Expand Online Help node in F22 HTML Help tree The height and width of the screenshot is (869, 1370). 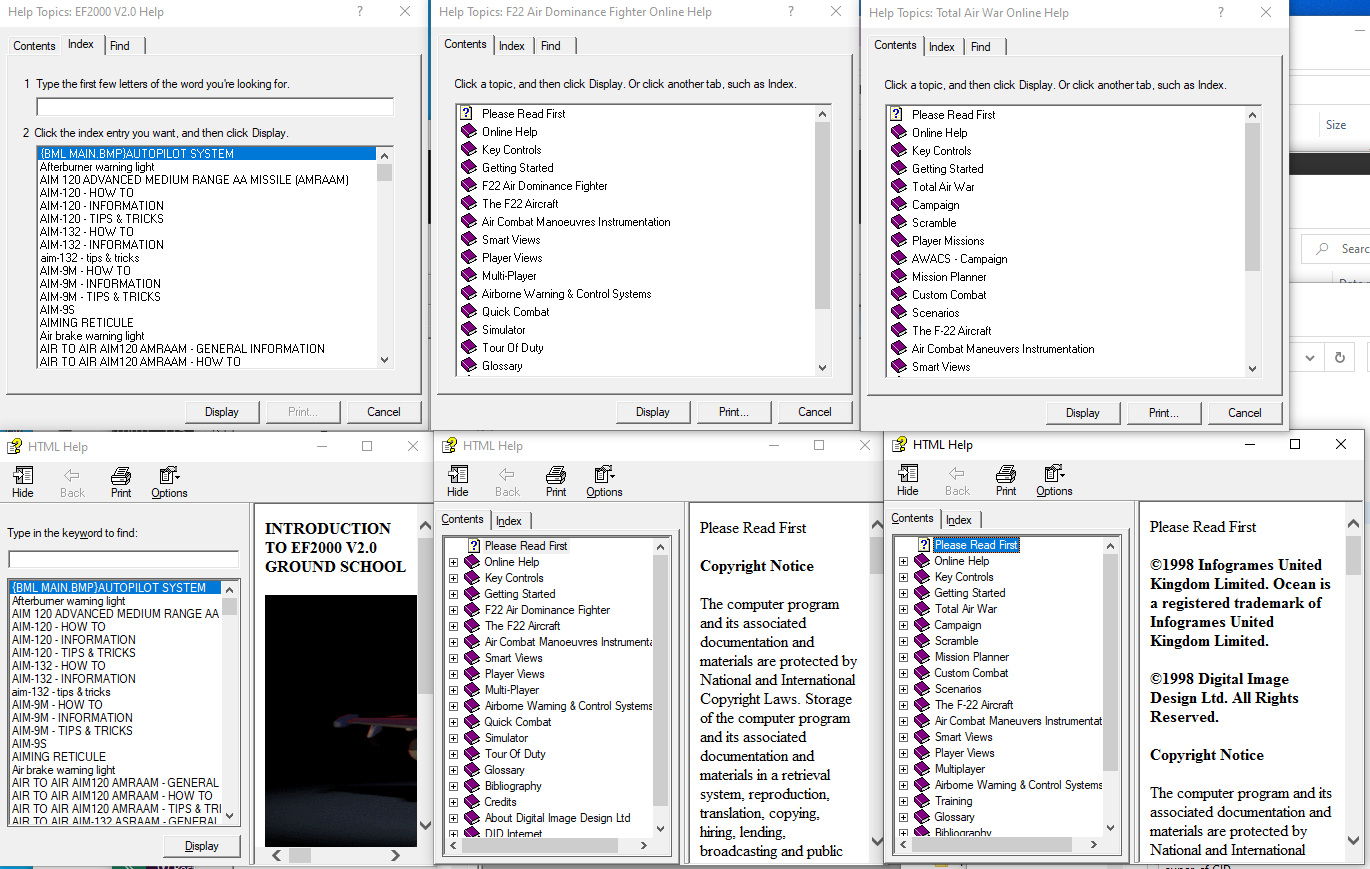click(x=453, y=562)
